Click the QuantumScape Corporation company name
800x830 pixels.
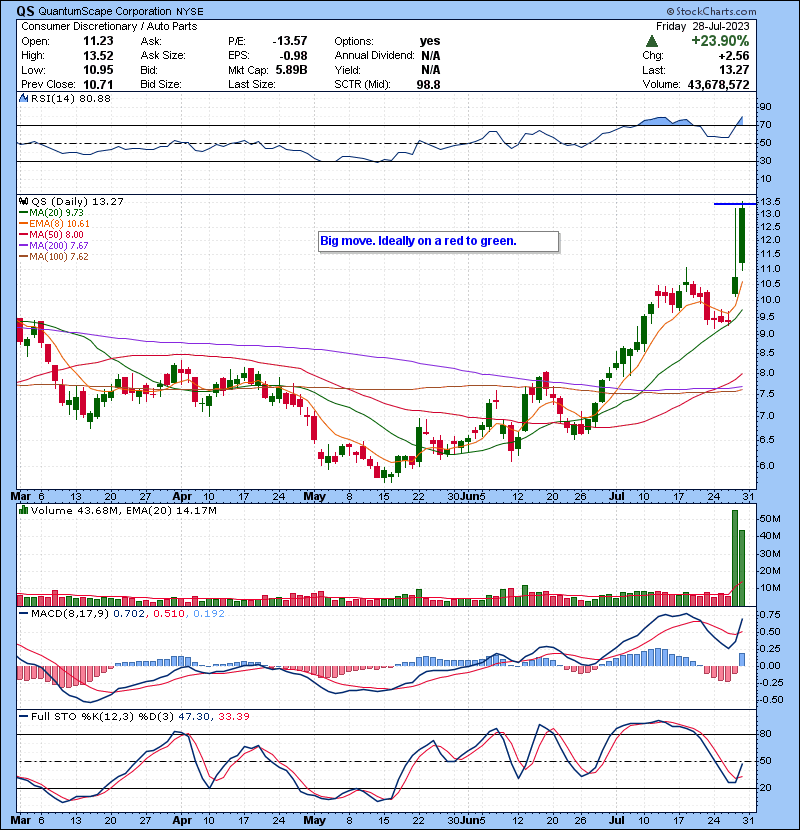pos(104,11)
